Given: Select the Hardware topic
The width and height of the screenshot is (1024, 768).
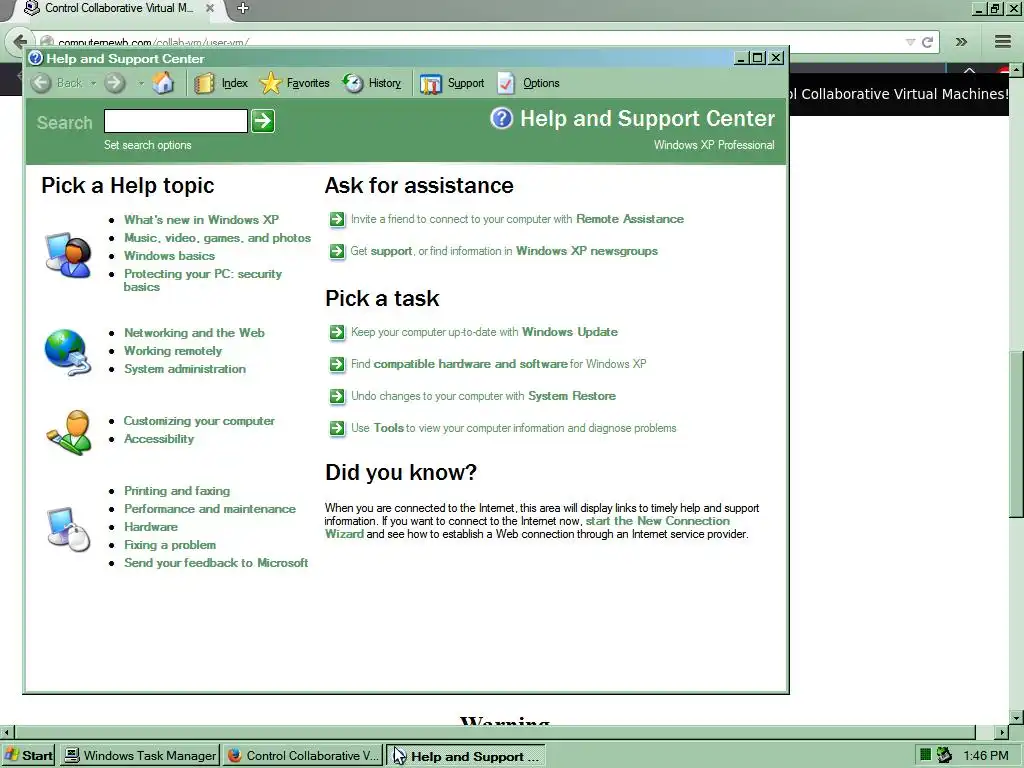Looking at the screenshot, I should (151, 526).
